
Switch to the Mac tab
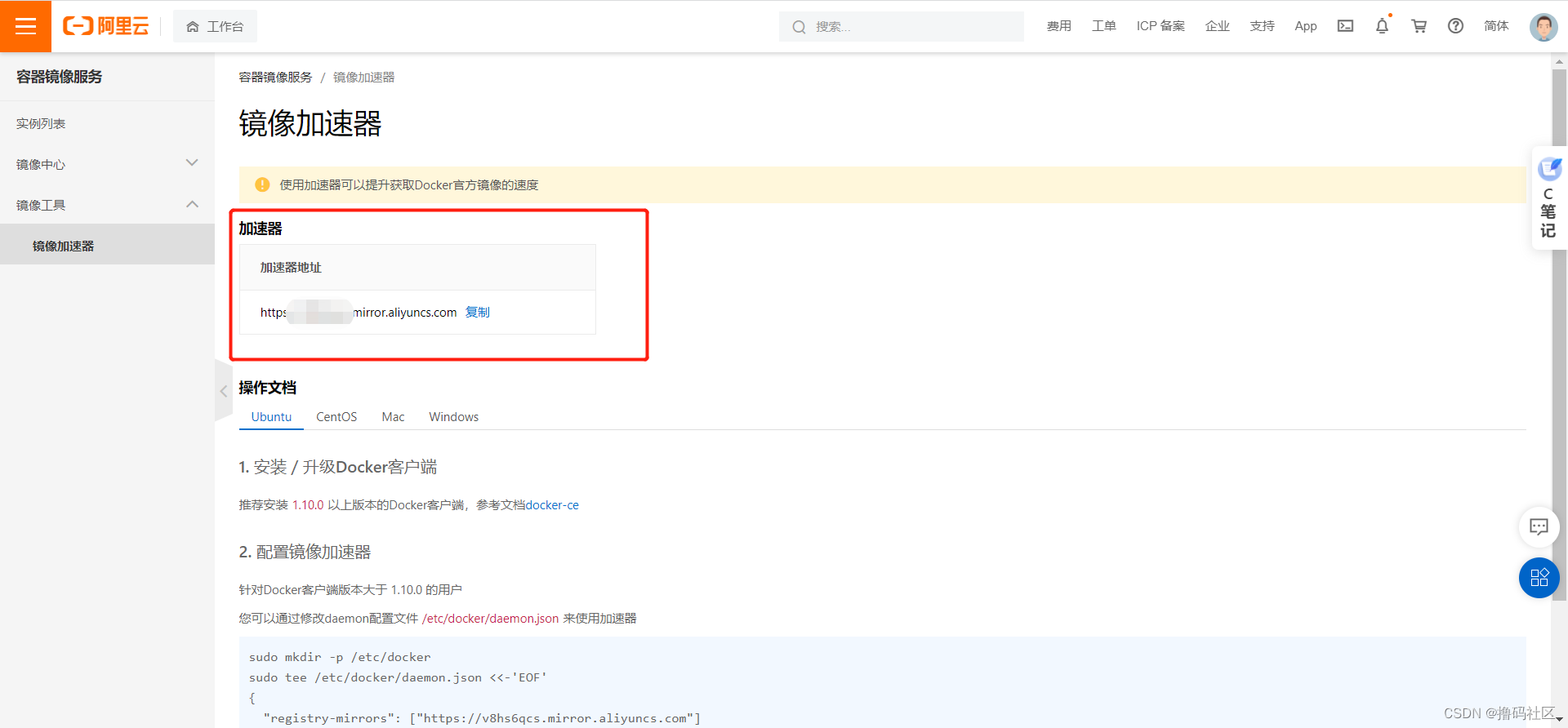click(393, 416)
